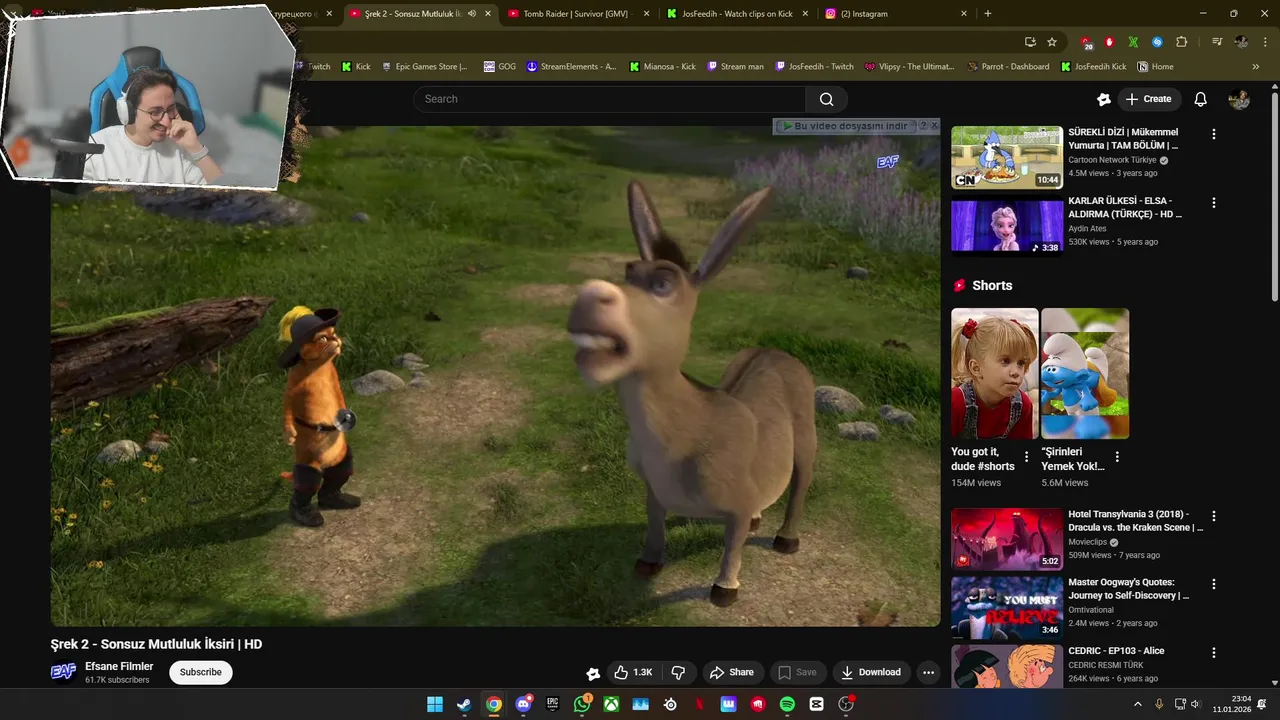Open more actions menu below video
This screenshot has height=720, width=1280.
928,672
